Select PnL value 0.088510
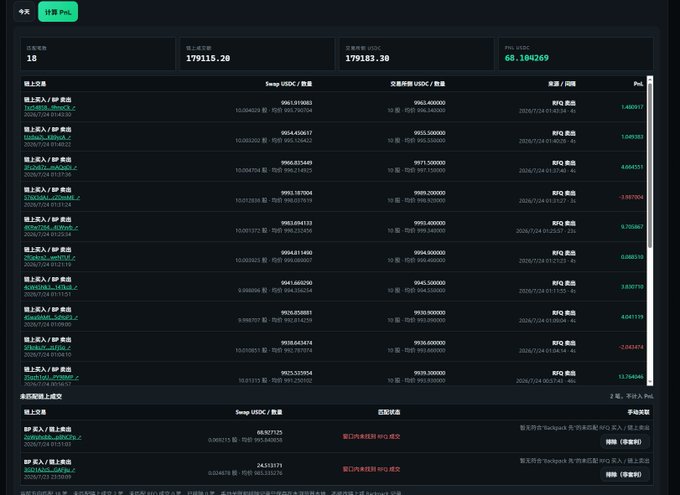680x495 pixels. (632, 257)
